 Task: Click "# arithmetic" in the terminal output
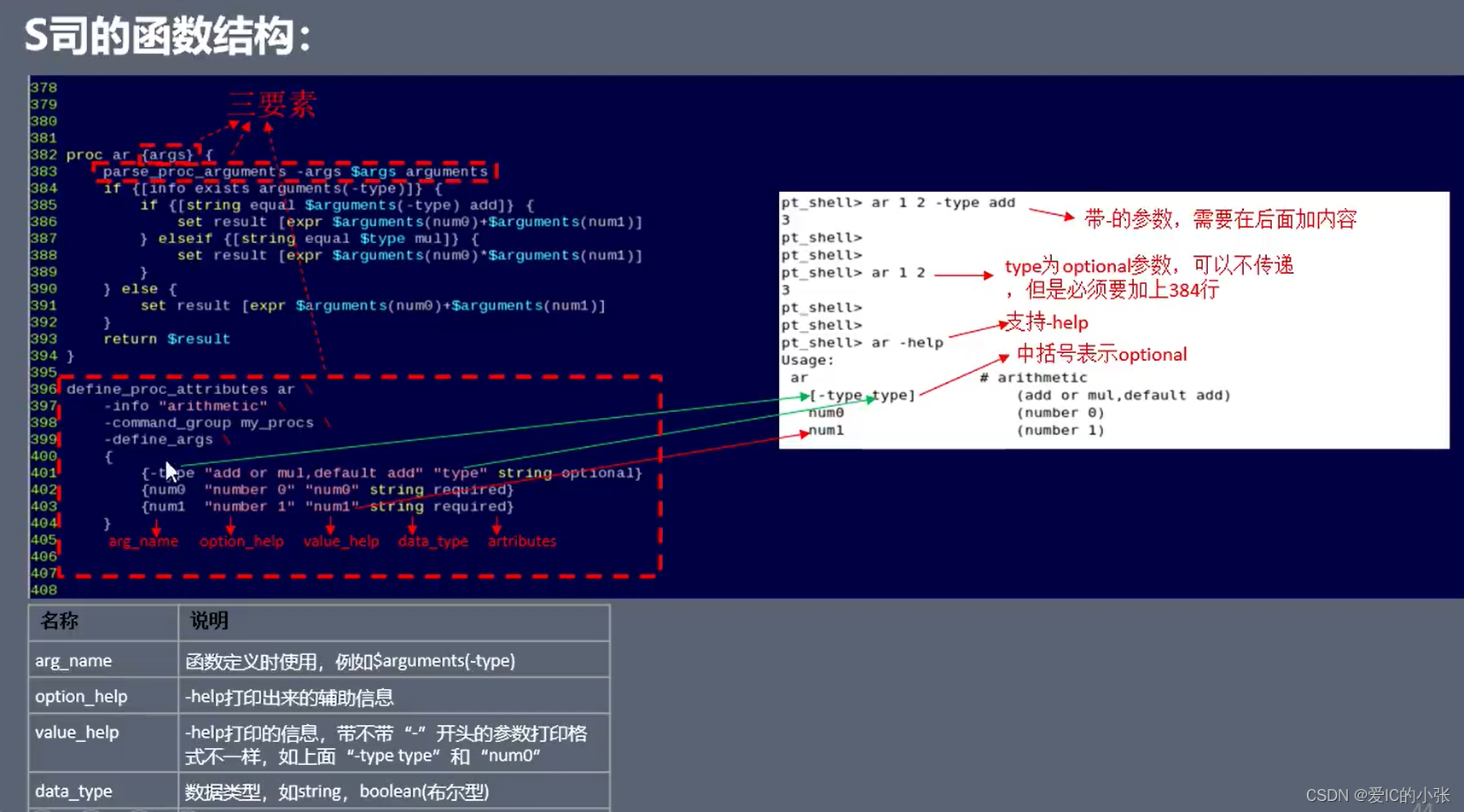click(x=1033, y=378)
